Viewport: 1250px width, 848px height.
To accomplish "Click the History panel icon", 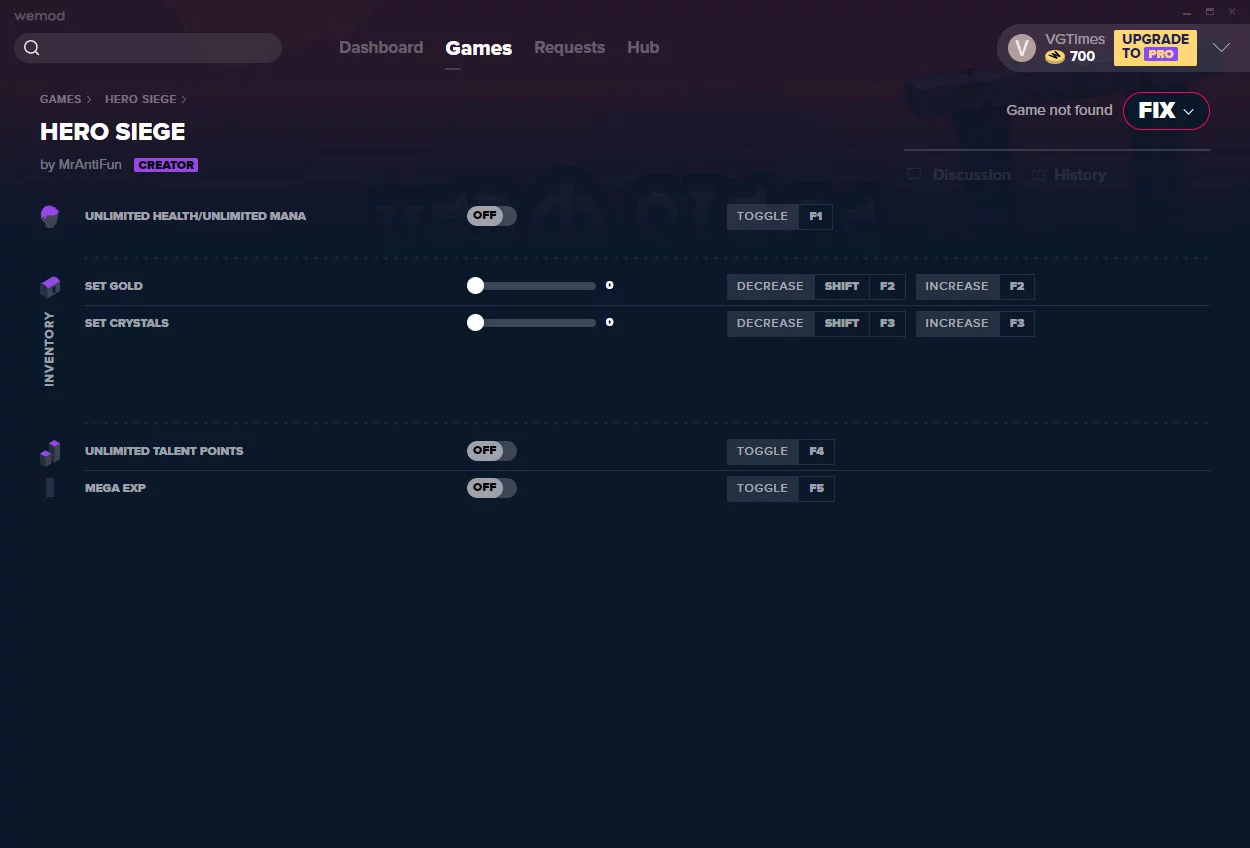I will tap(1039, 175).
